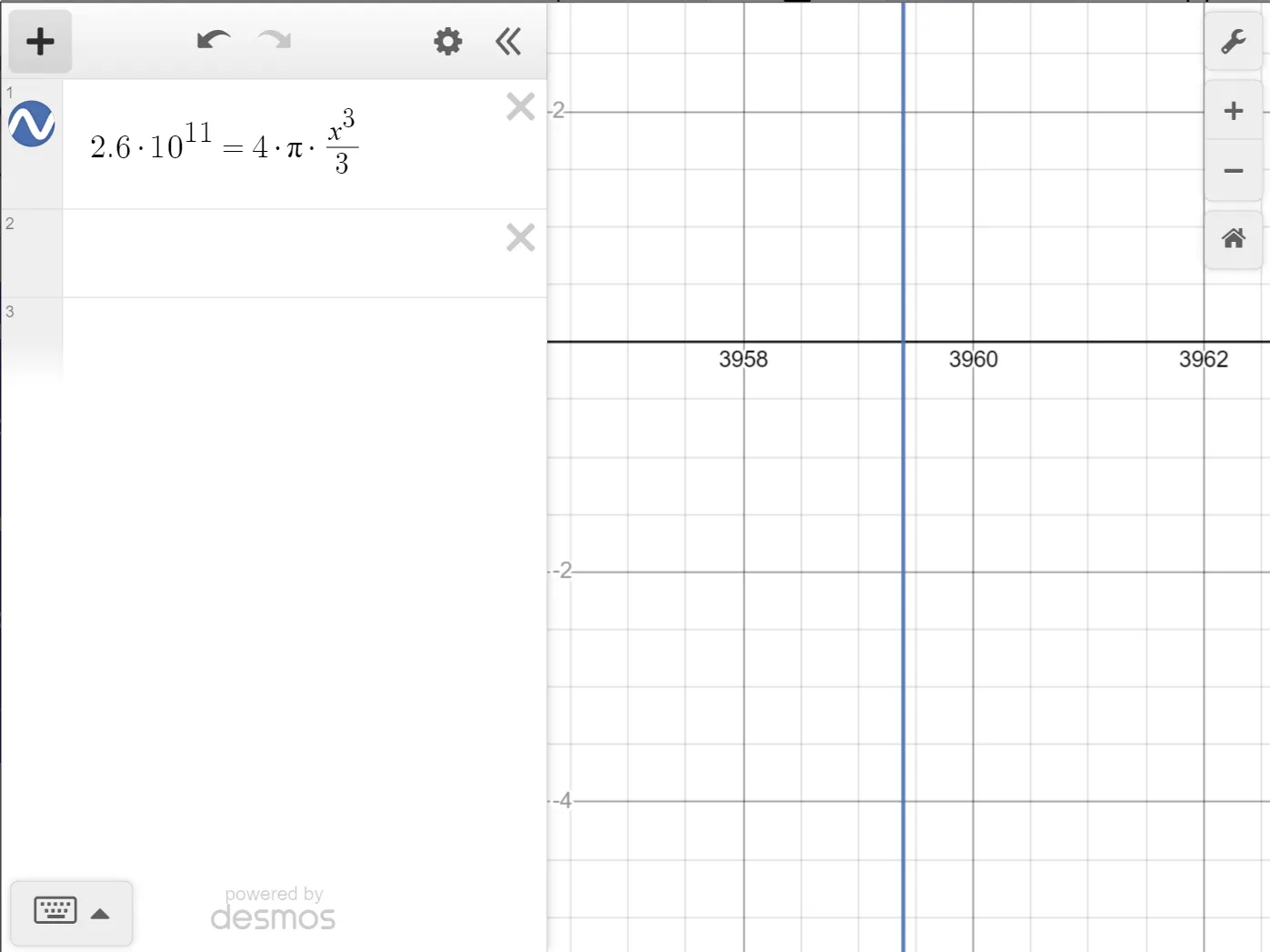Viewport: 1270px width, 952px height.
Task: Redo with the right-curved arrow
Action: [275, 40]
